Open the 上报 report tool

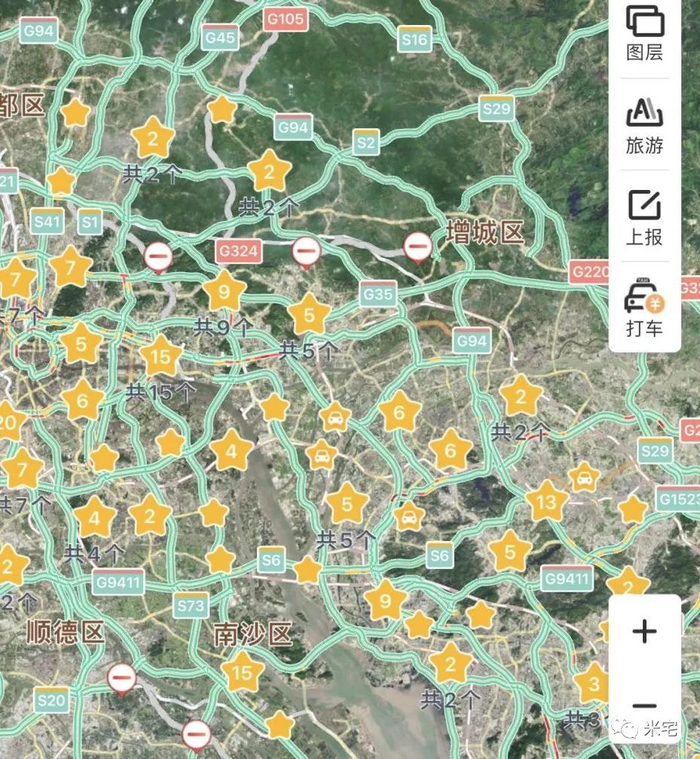644,218
